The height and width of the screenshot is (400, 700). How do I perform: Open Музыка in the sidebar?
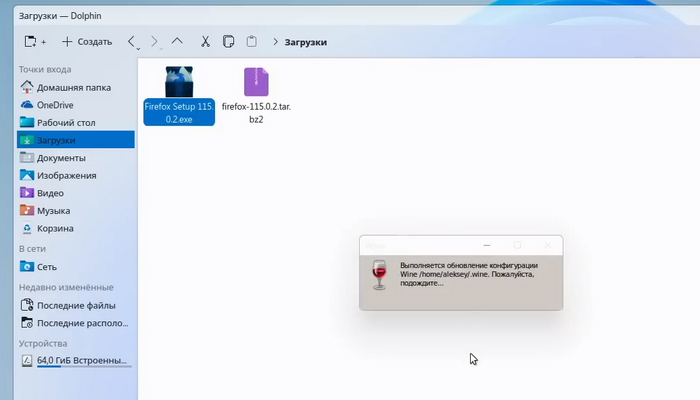coord(75,210)
